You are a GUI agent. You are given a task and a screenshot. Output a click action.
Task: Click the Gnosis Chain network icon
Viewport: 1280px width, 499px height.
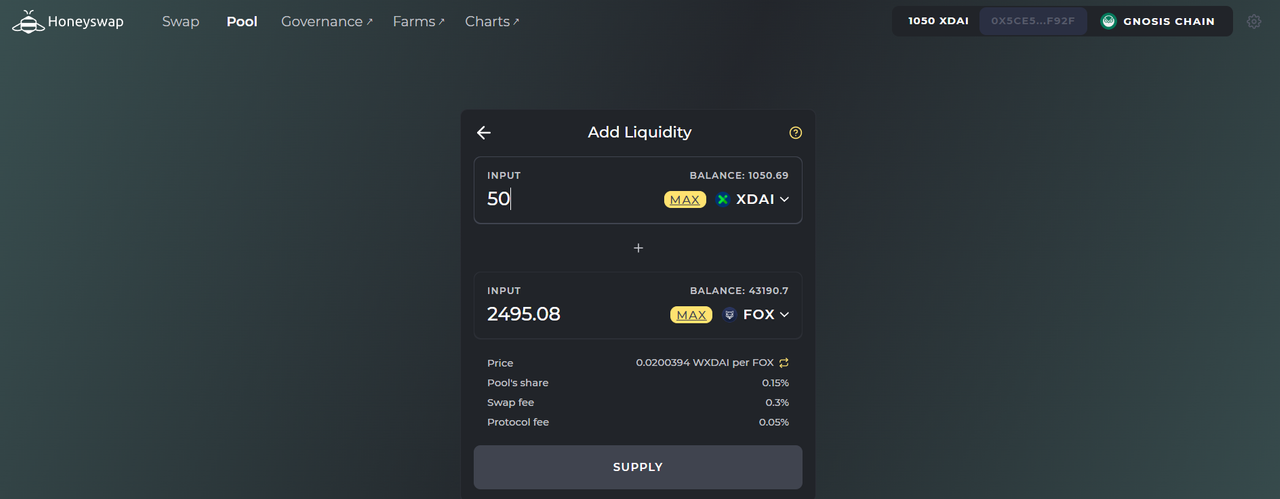coord(1108,21)
